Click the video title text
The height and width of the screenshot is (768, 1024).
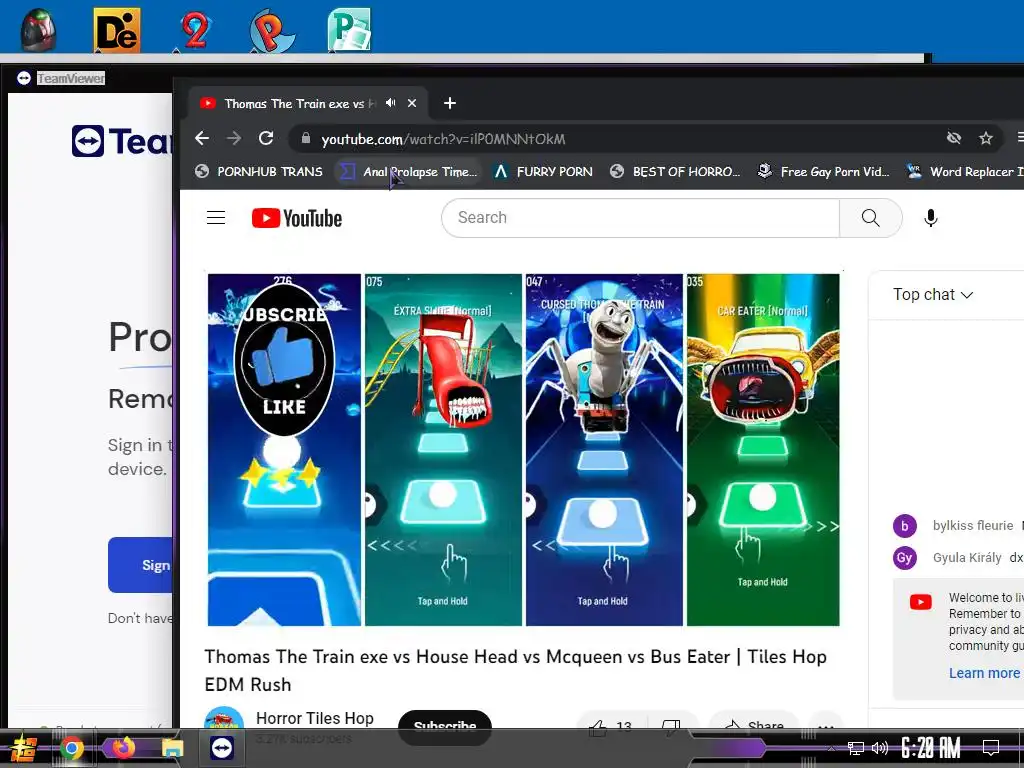(x=516, y=670)
